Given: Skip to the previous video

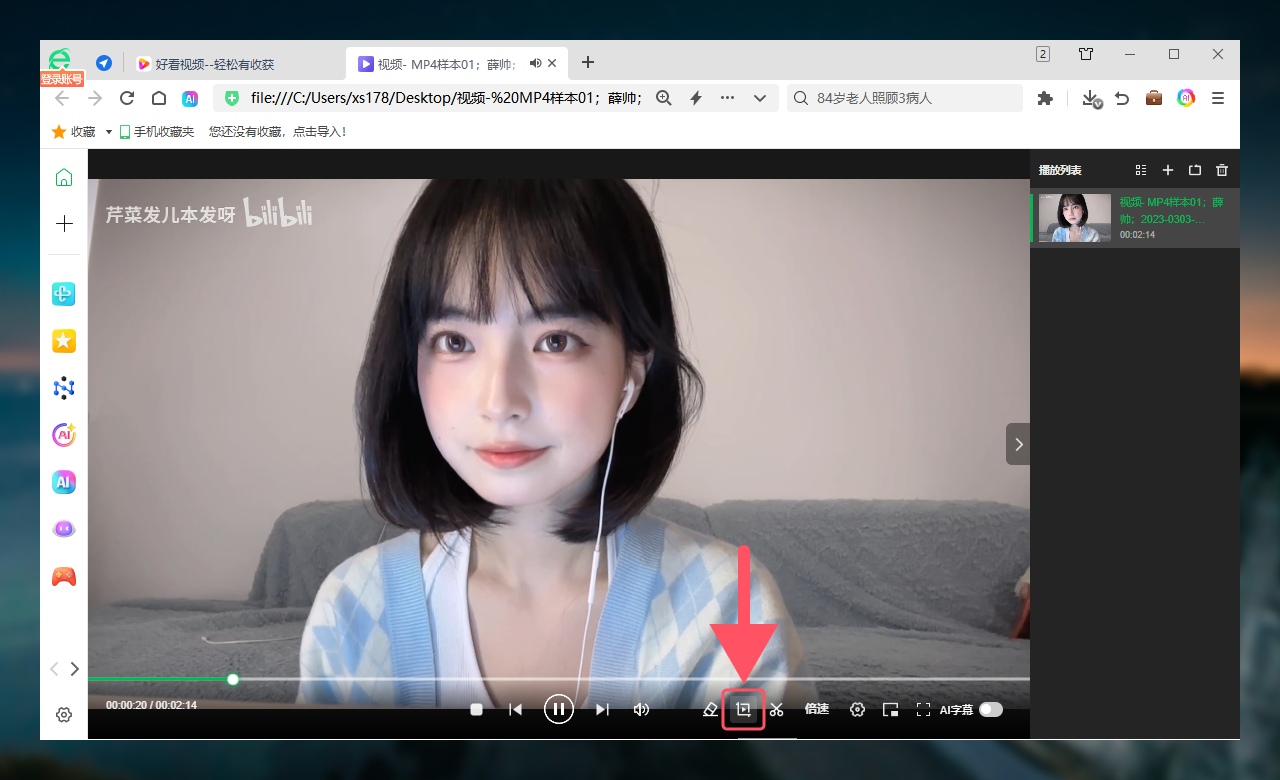Looking at the screenshot, I should pos(516,709).
